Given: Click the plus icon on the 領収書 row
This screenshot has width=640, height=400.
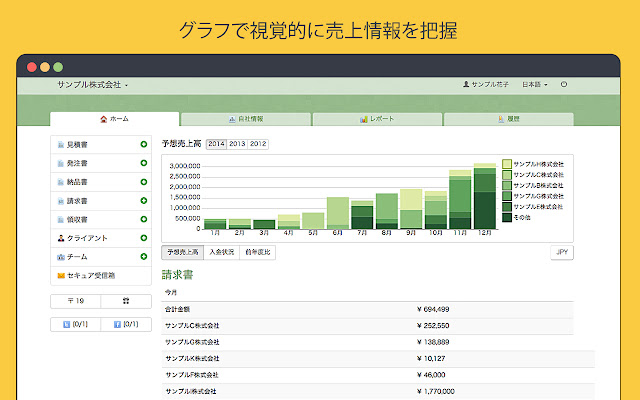Looking at the screenshot, I should 144,219.
